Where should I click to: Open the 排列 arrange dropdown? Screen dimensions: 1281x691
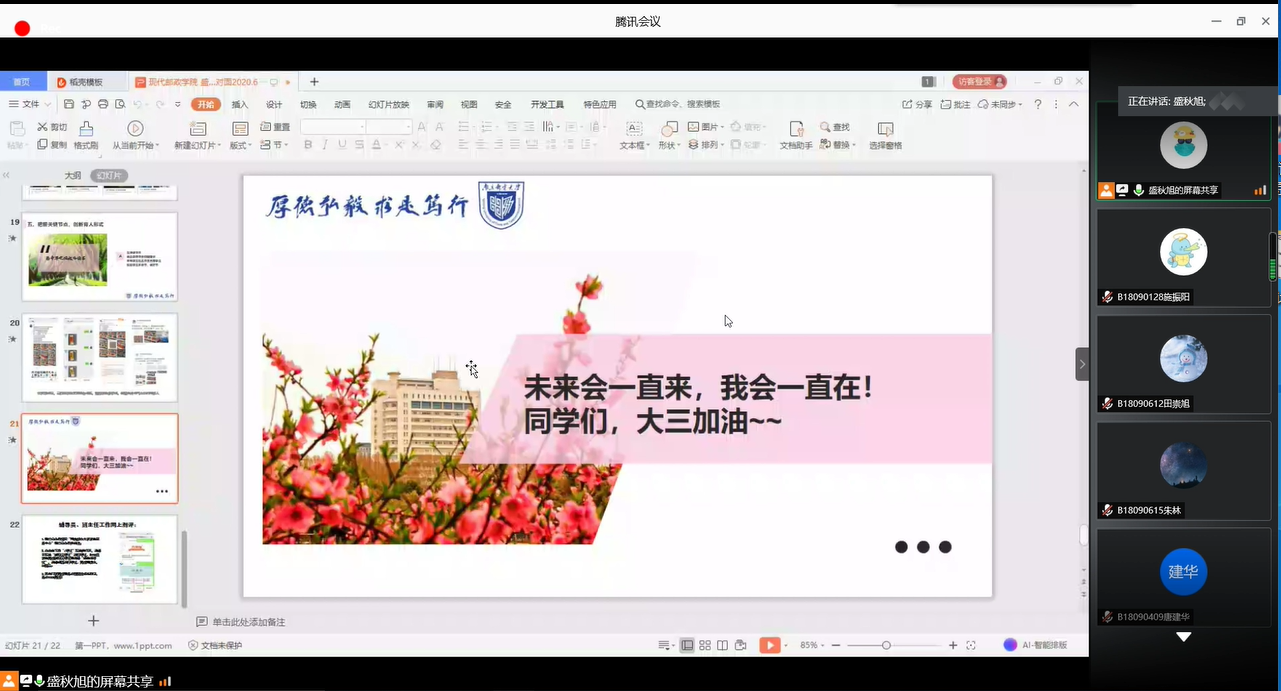[x=706, y=145]
